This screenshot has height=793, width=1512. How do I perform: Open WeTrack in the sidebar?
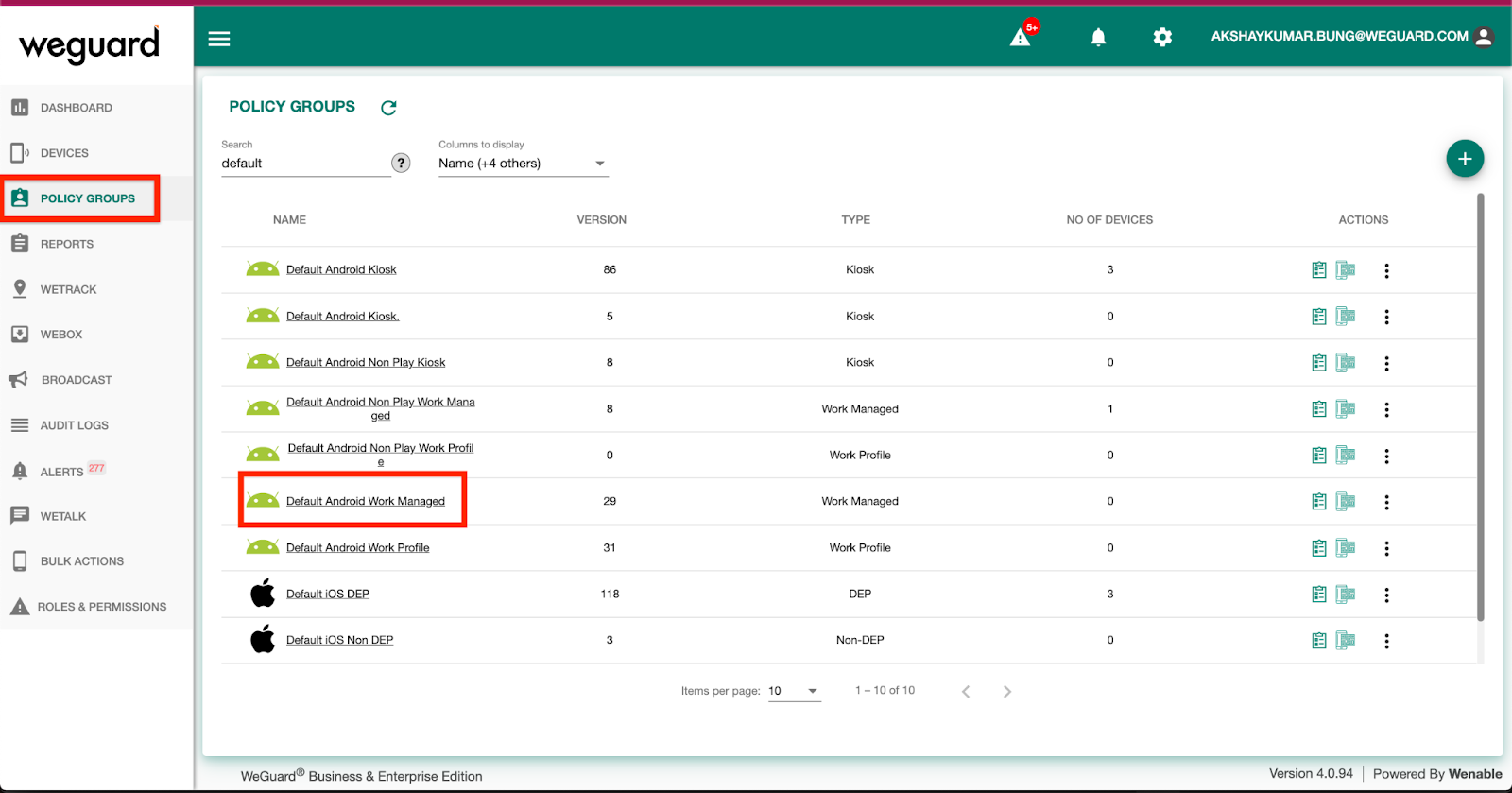pyautogui.click(x=68, y=289)
